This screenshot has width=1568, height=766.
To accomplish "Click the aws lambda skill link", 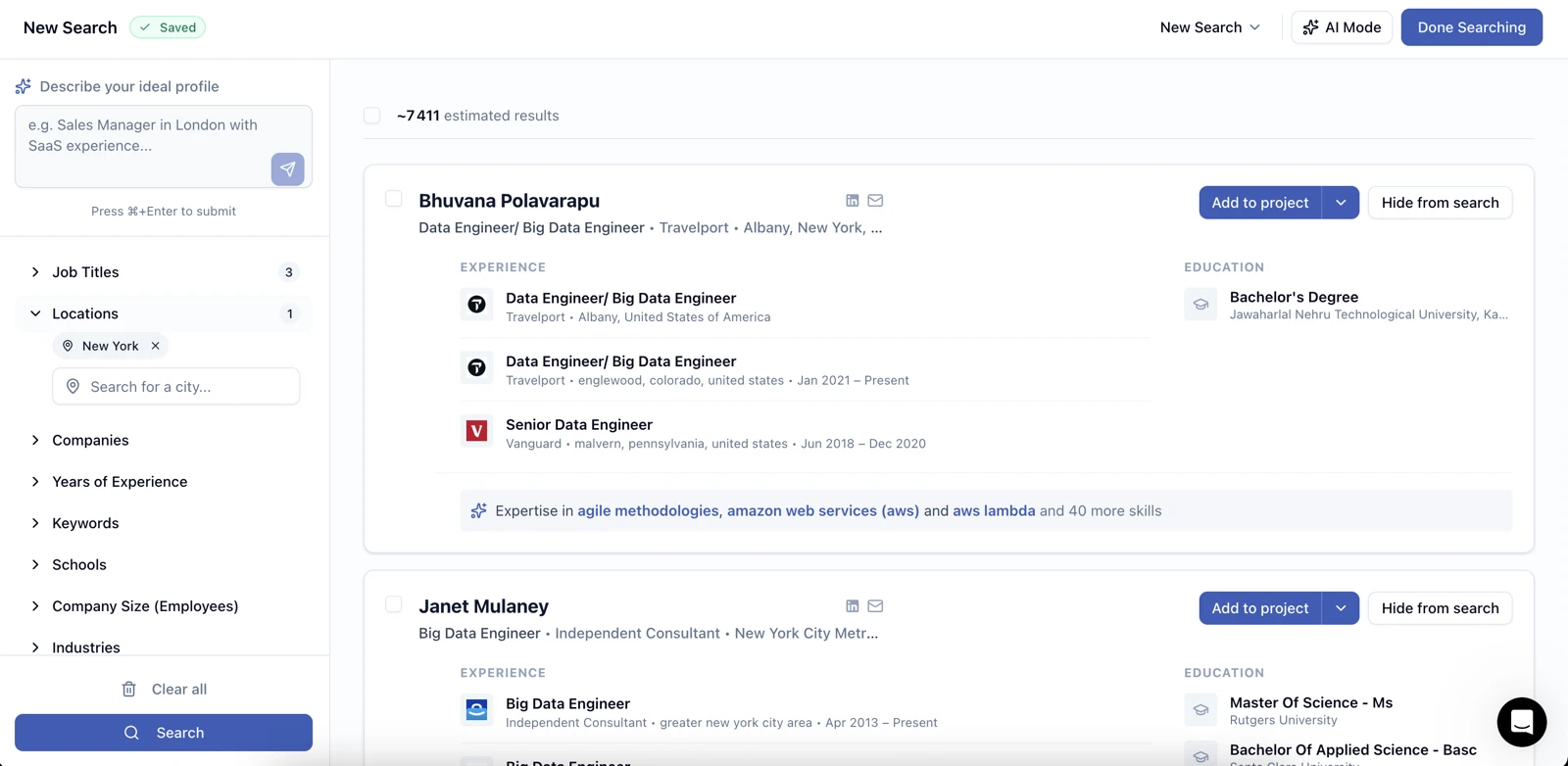I will (x=994, y=510).
